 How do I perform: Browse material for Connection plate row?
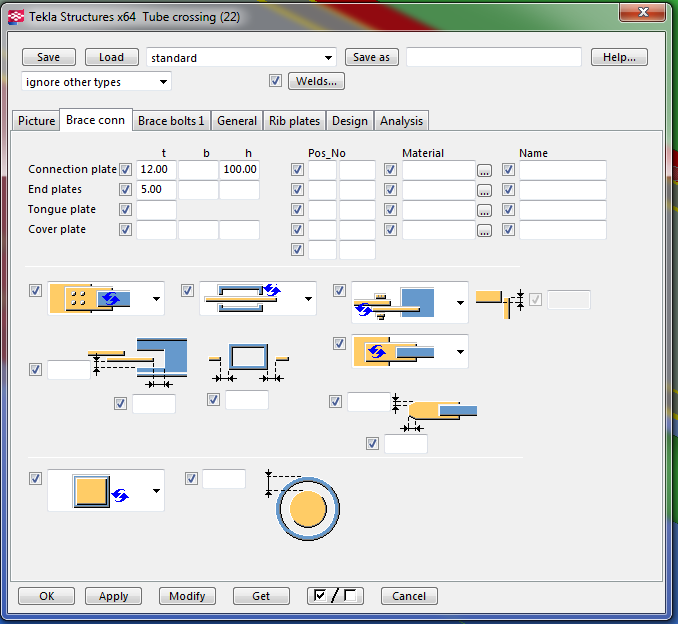pyautogui.click(x=484, y=170)
